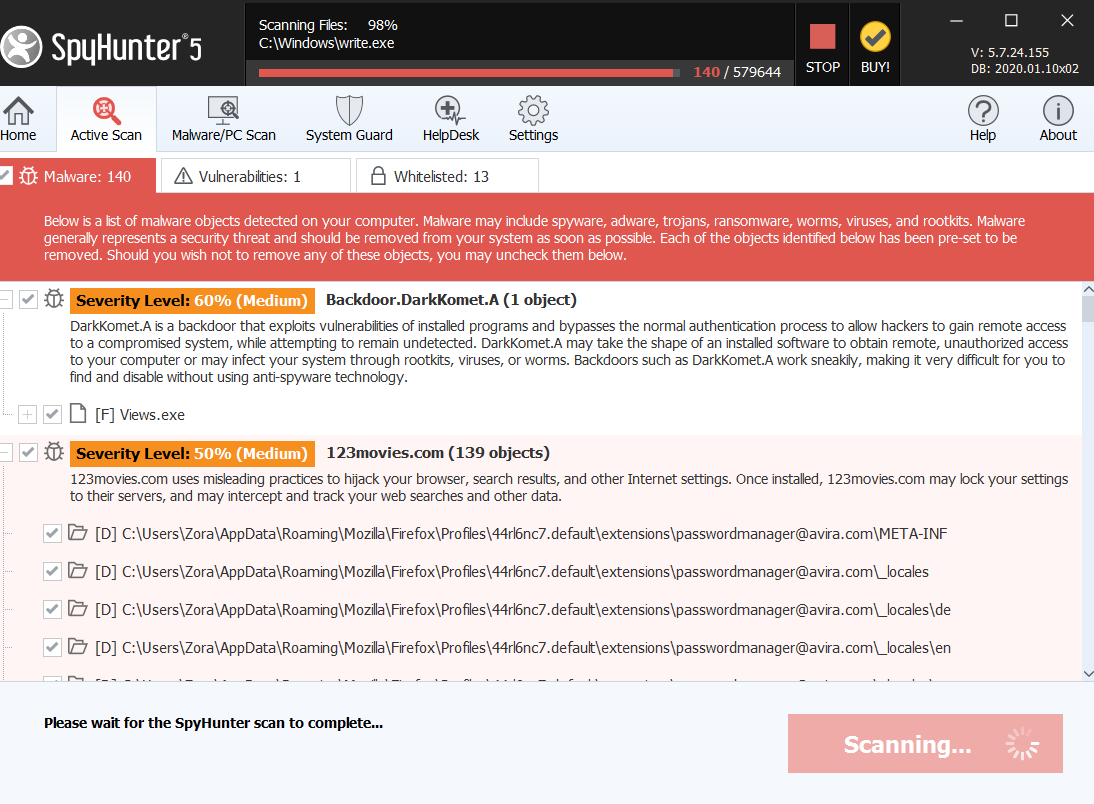Open System Guard
The width and height of the screenshot is (1094, 804).
(x=349, y=119)
